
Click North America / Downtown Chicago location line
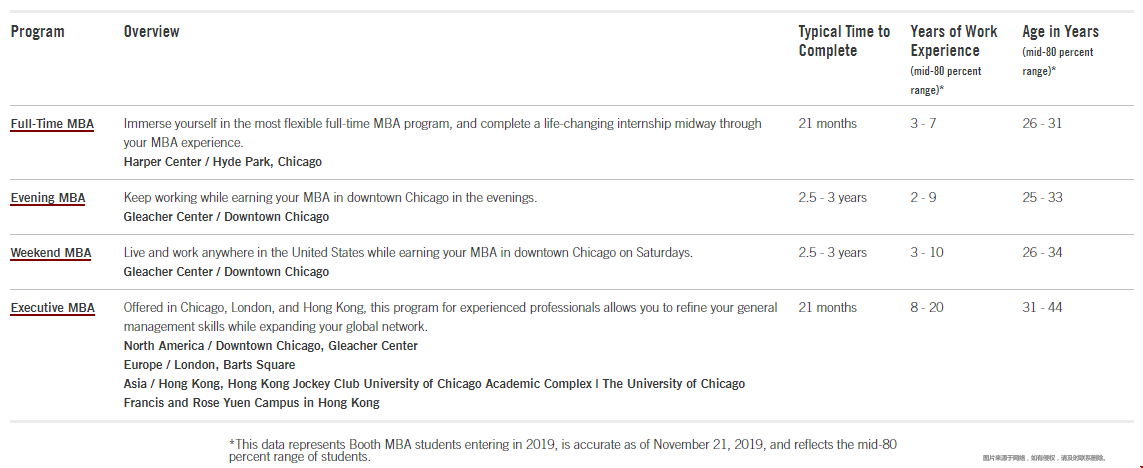[x=270, y=346]
